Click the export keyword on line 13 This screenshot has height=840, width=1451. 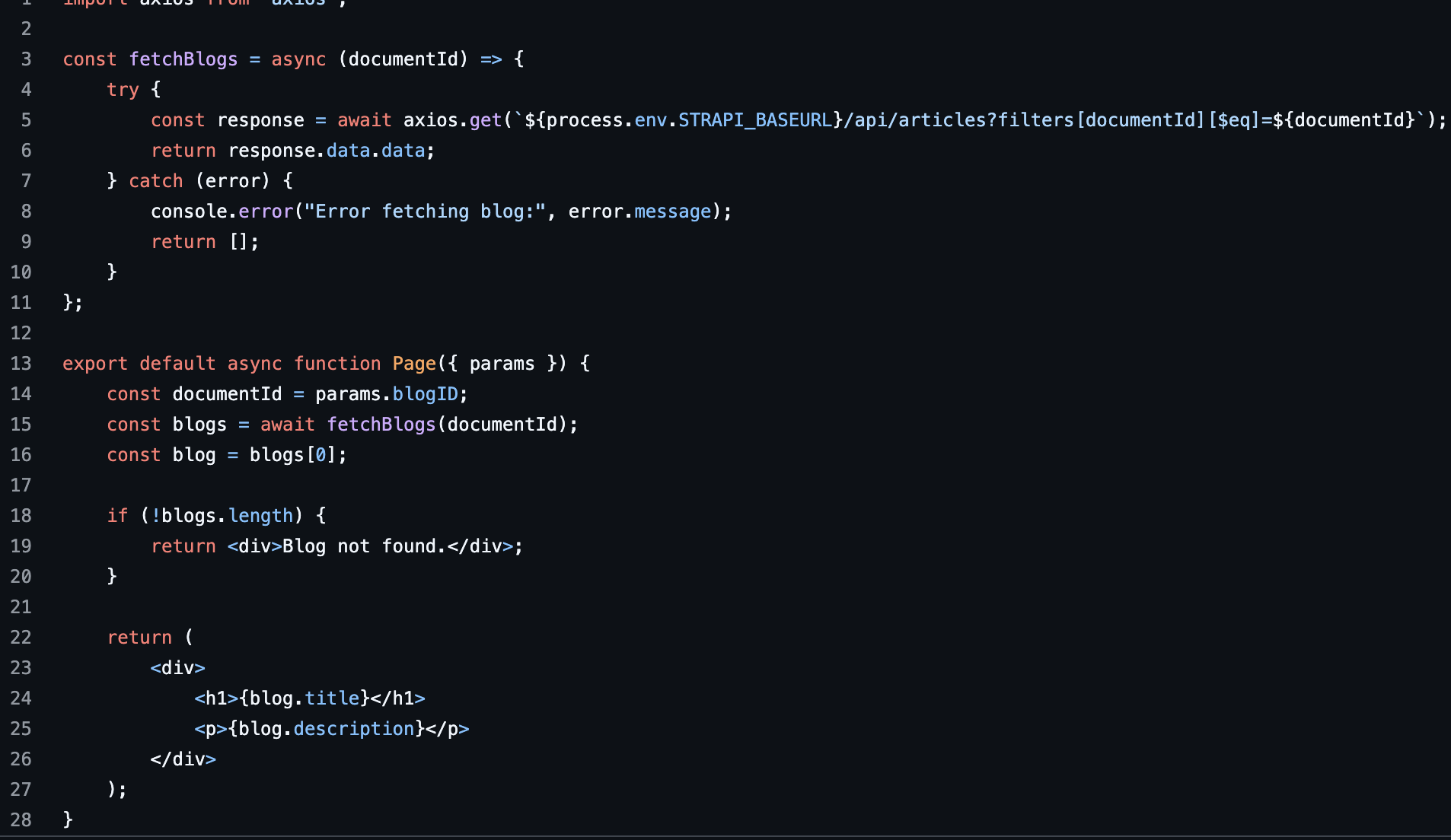[95, 364]
